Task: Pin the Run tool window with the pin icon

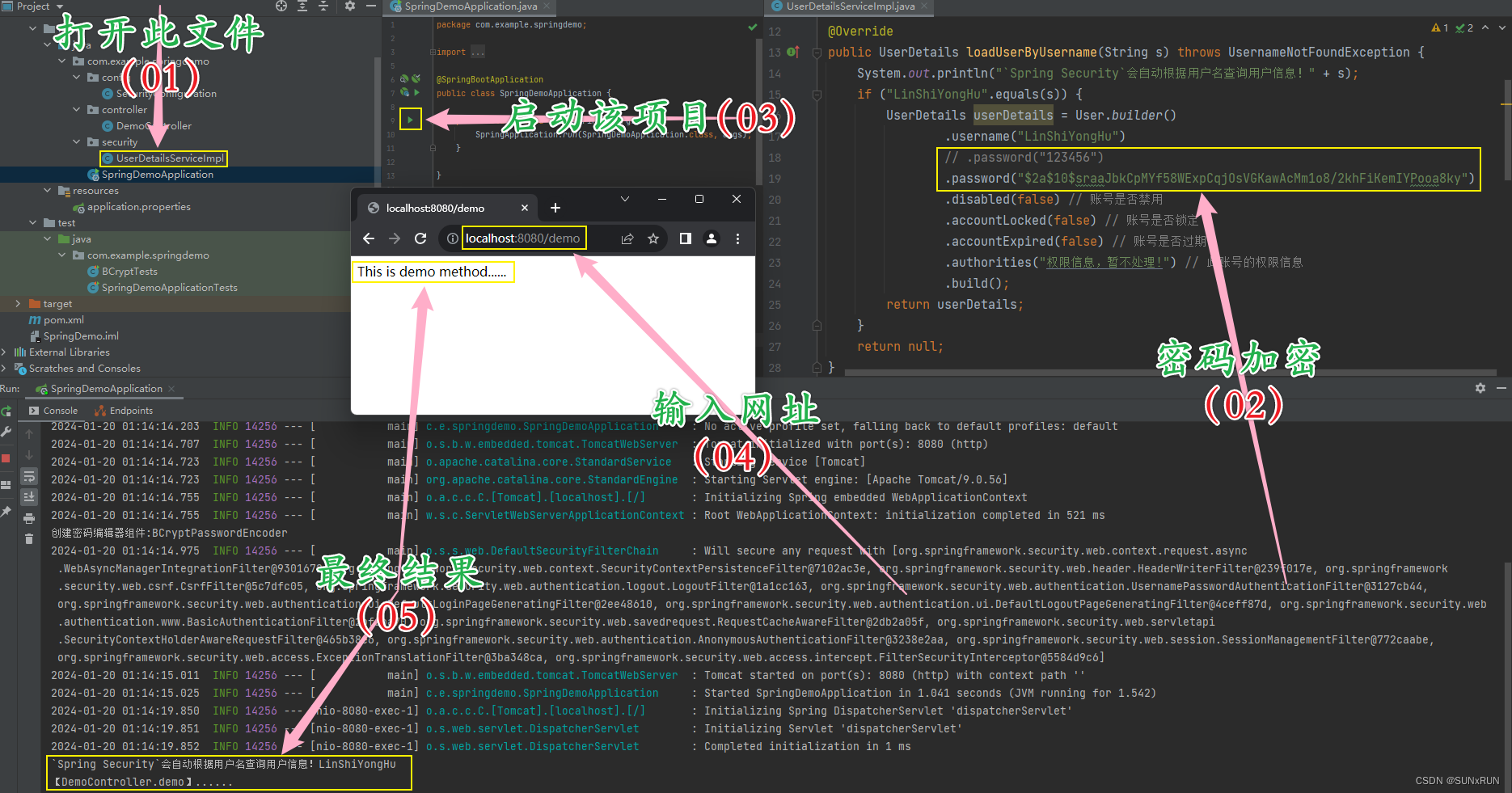Action: coord(7,509)
